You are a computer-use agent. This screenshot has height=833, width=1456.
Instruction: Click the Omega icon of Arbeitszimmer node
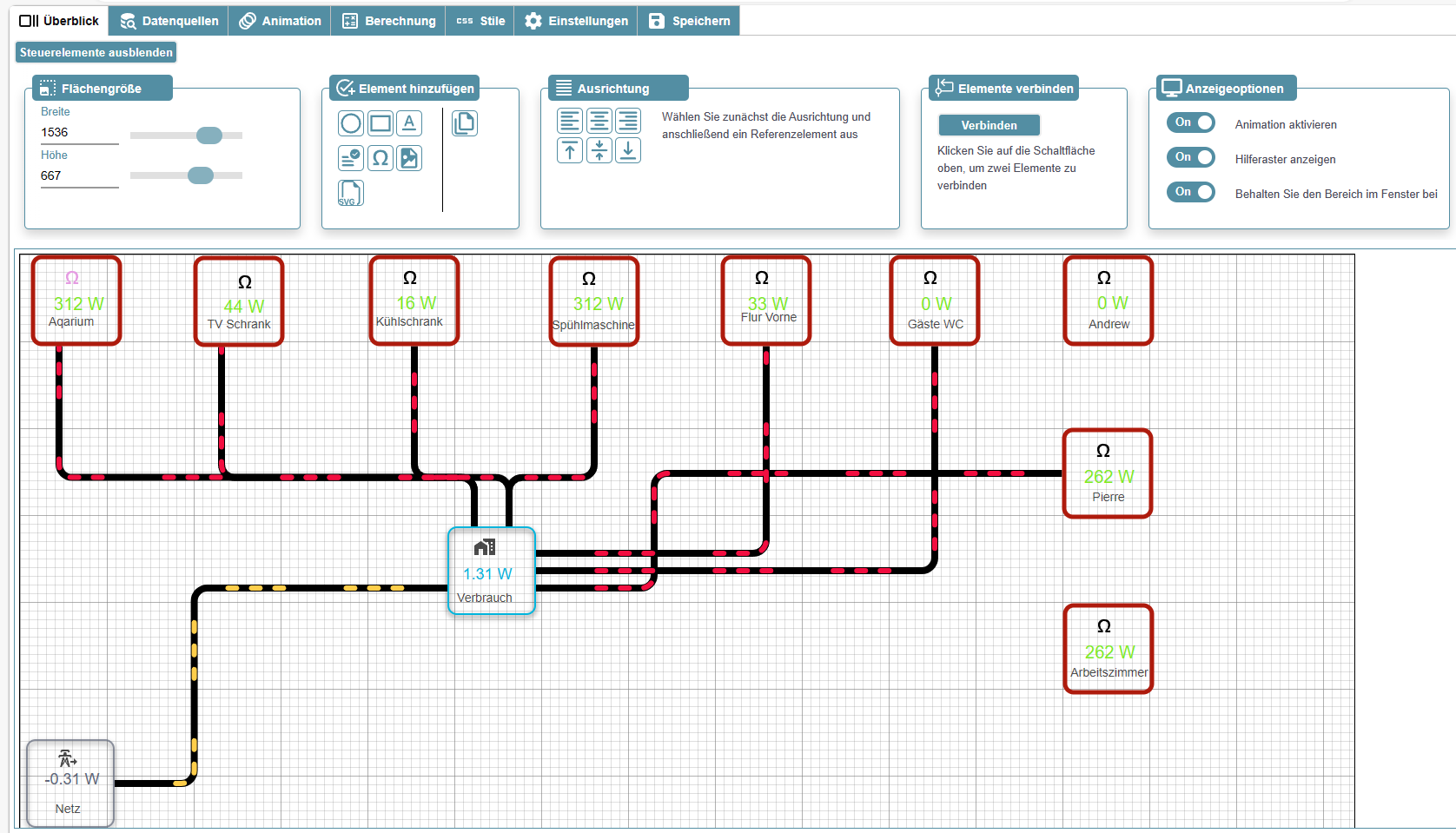tap(1104, 626)
